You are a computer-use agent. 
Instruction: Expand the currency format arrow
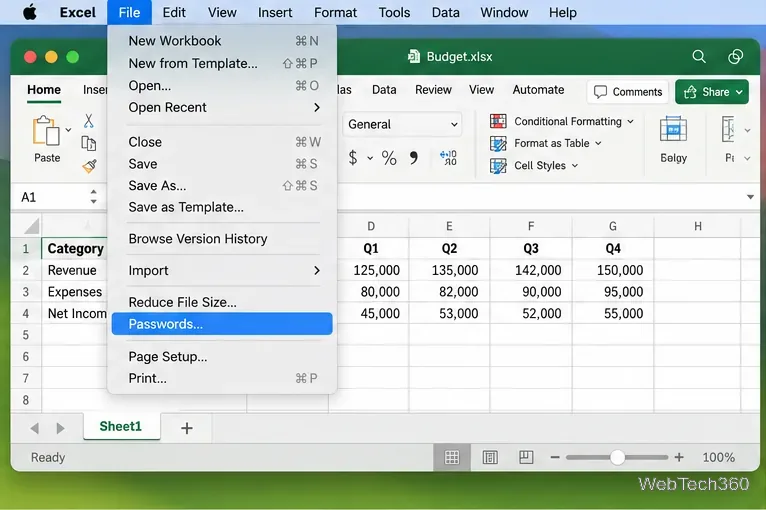coord(370,158)
